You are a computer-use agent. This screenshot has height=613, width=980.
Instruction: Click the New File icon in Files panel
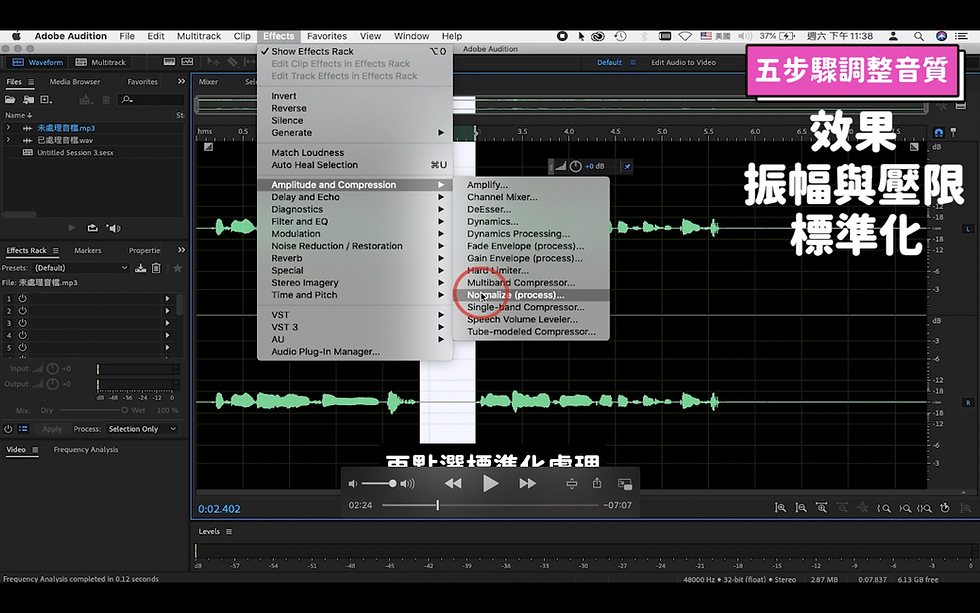point(46,99)
